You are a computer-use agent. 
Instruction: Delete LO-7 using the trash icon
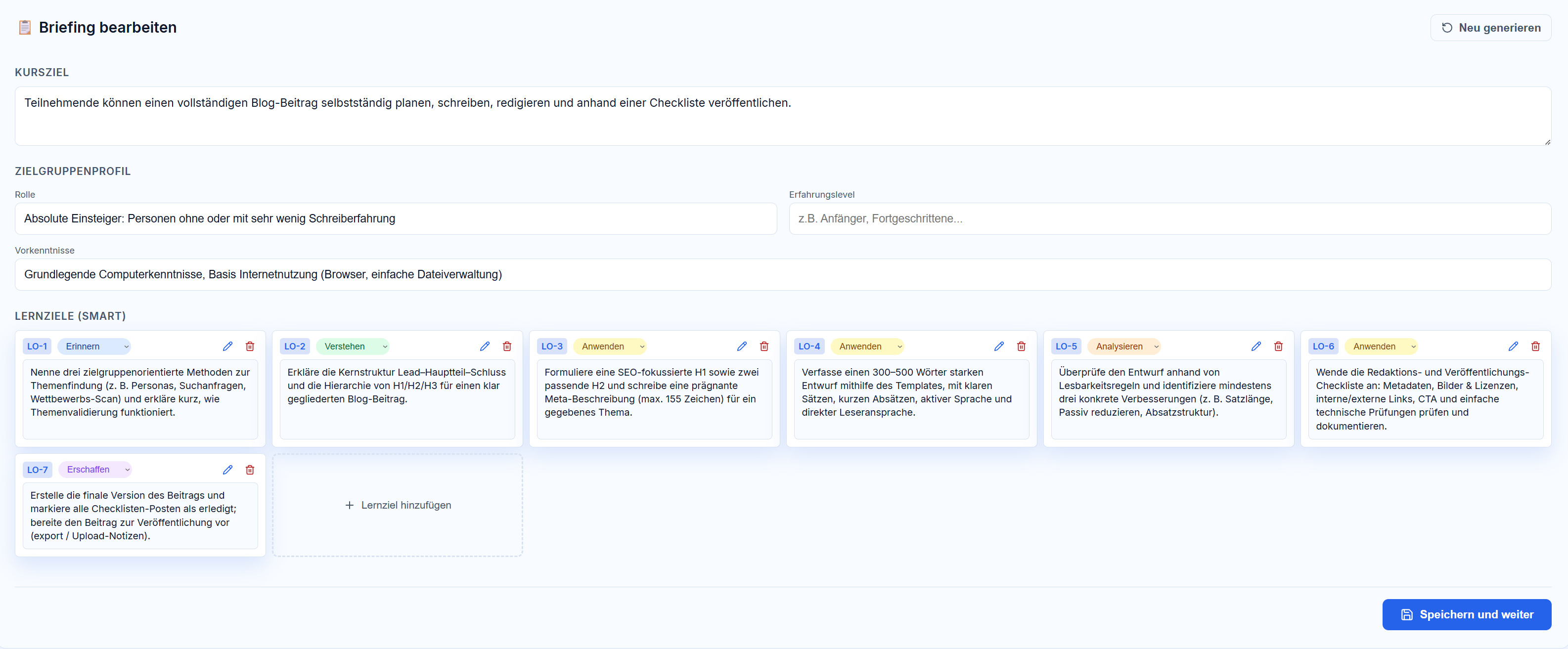click(250, 470)
